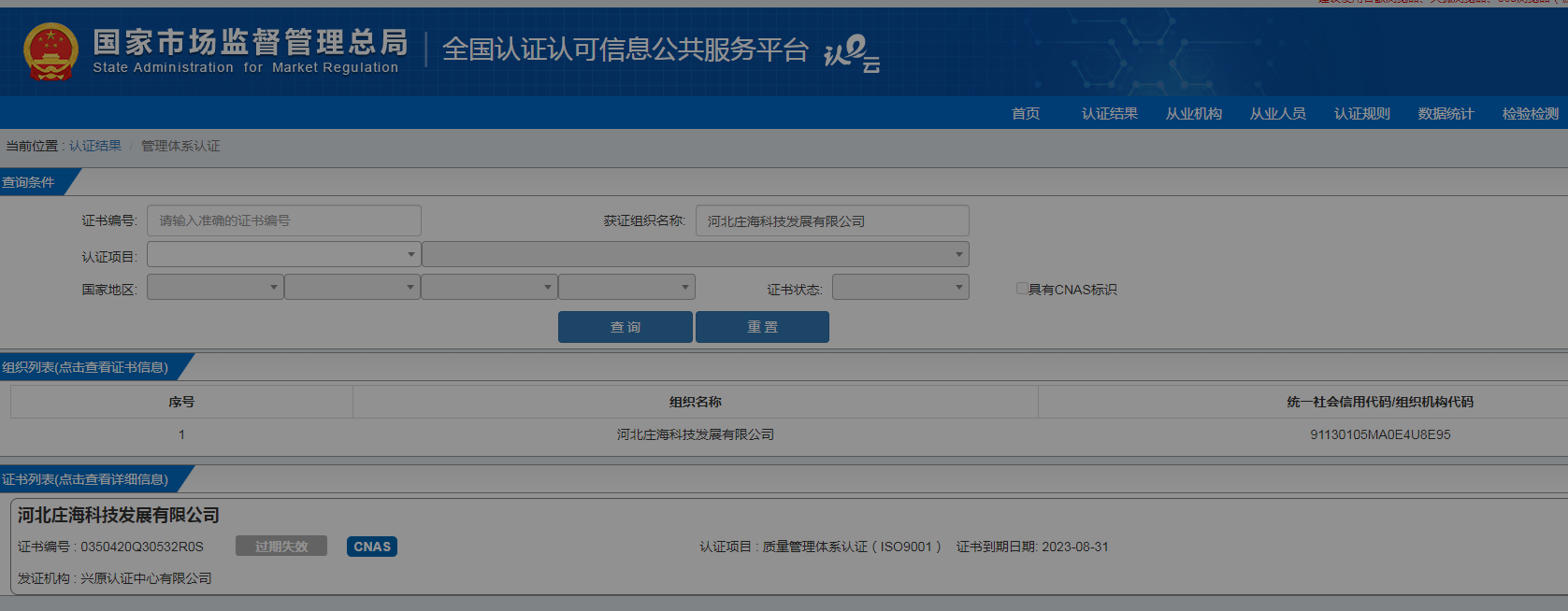1568x611 pixels.
Task: Tick the 具有CNAS标识 checkbox
Action: click(x=1022, y=289)
